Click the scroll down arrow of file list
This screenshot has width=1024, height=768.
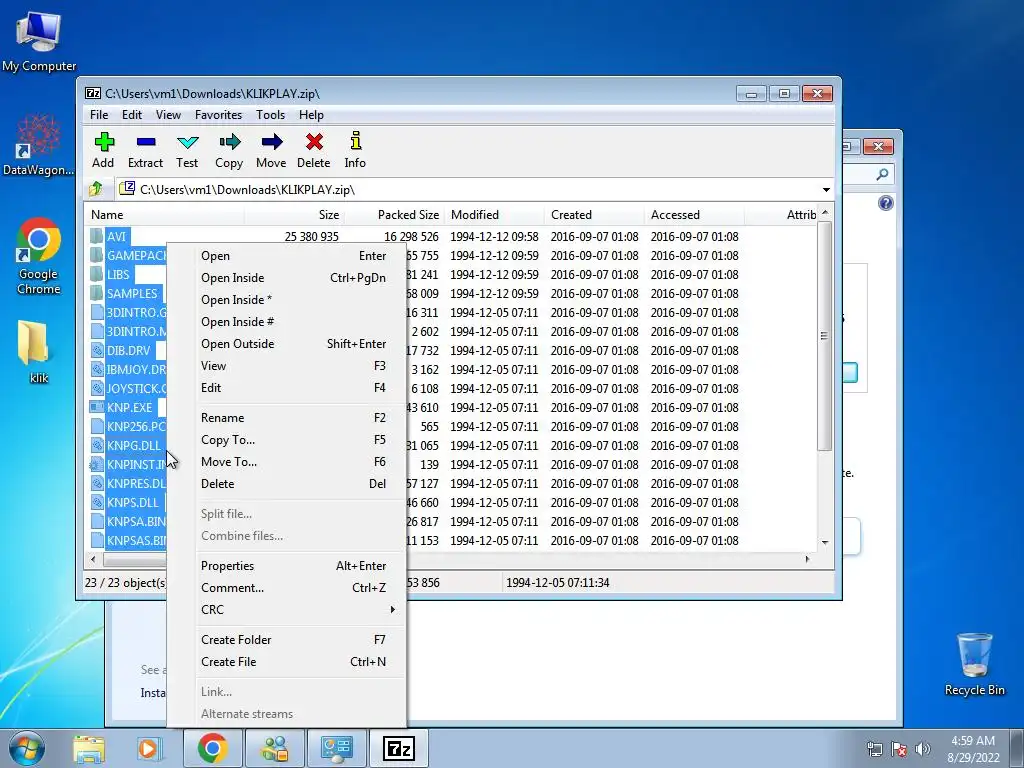click(825, 542)
